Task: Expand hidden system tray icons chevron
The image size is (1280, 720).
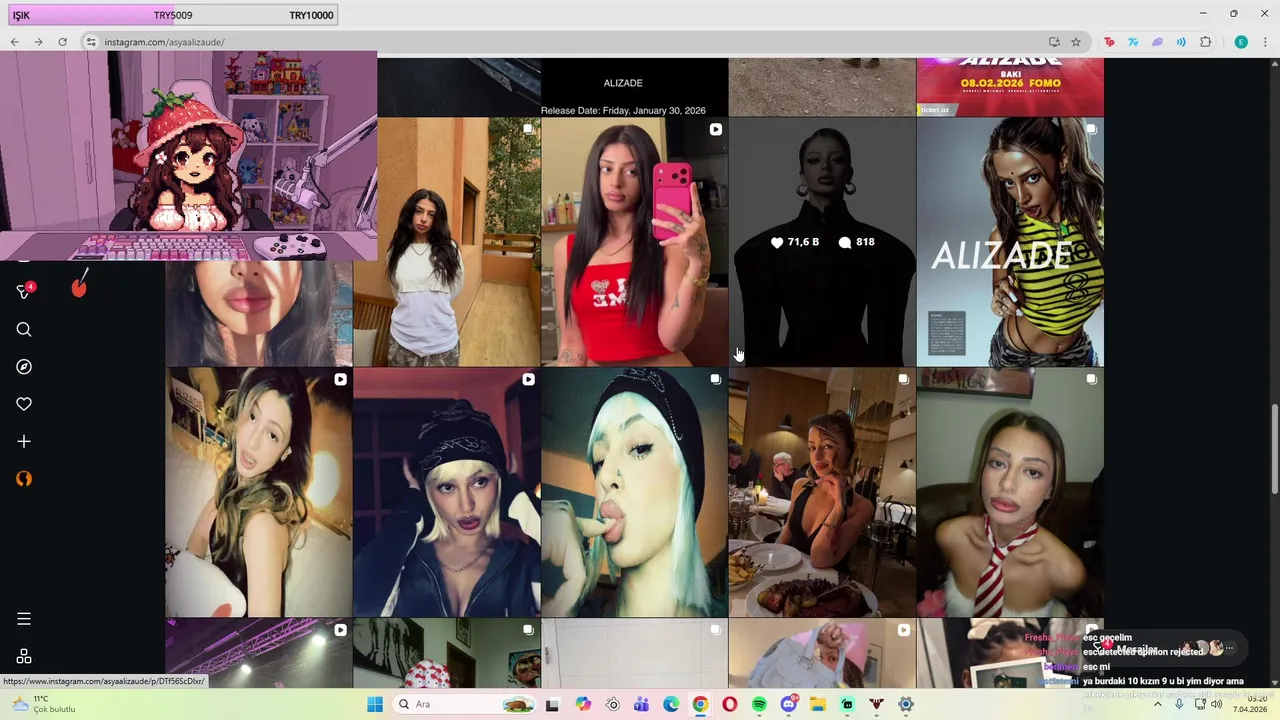Action: (x=1158, y=704)
